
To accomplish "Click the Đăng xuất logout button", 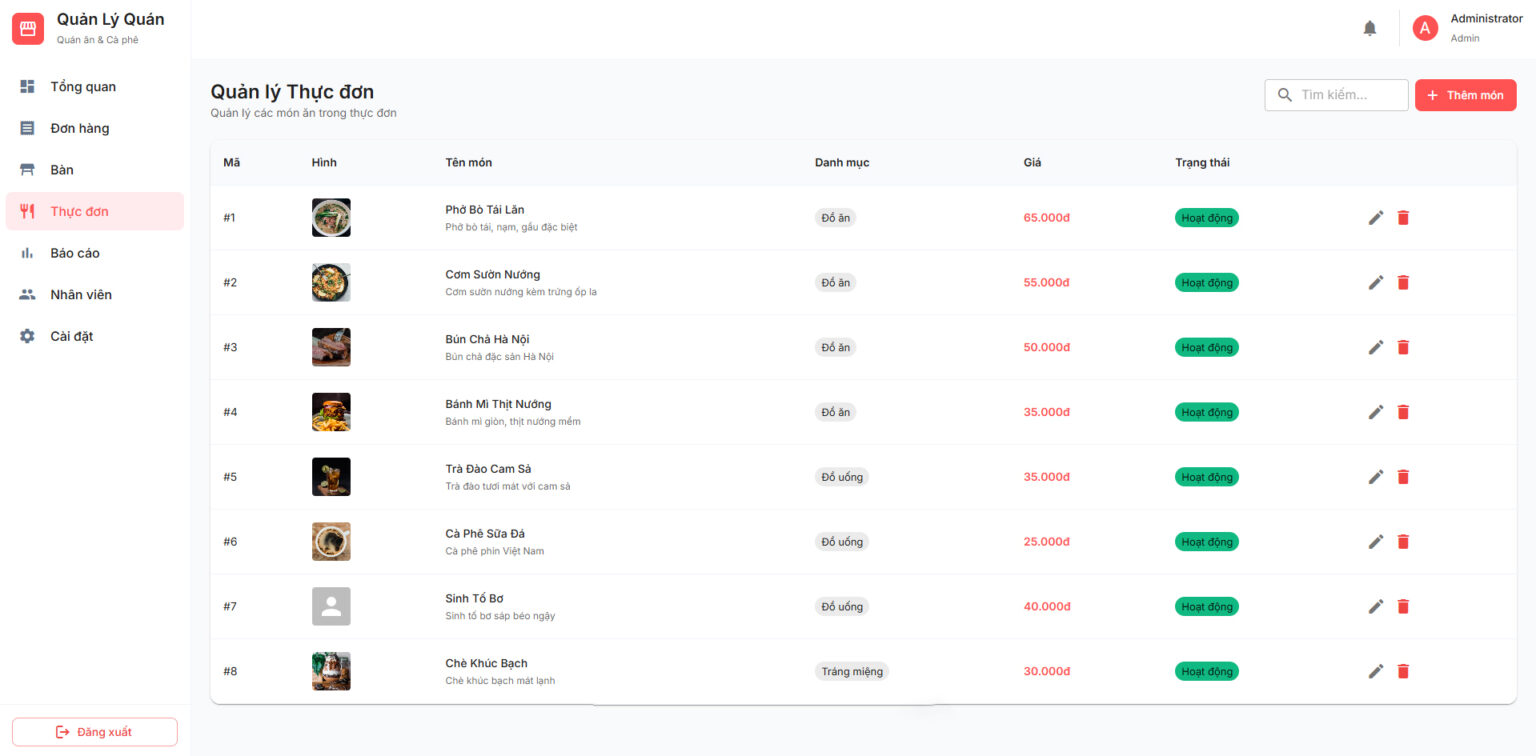I will coord(95,732).
